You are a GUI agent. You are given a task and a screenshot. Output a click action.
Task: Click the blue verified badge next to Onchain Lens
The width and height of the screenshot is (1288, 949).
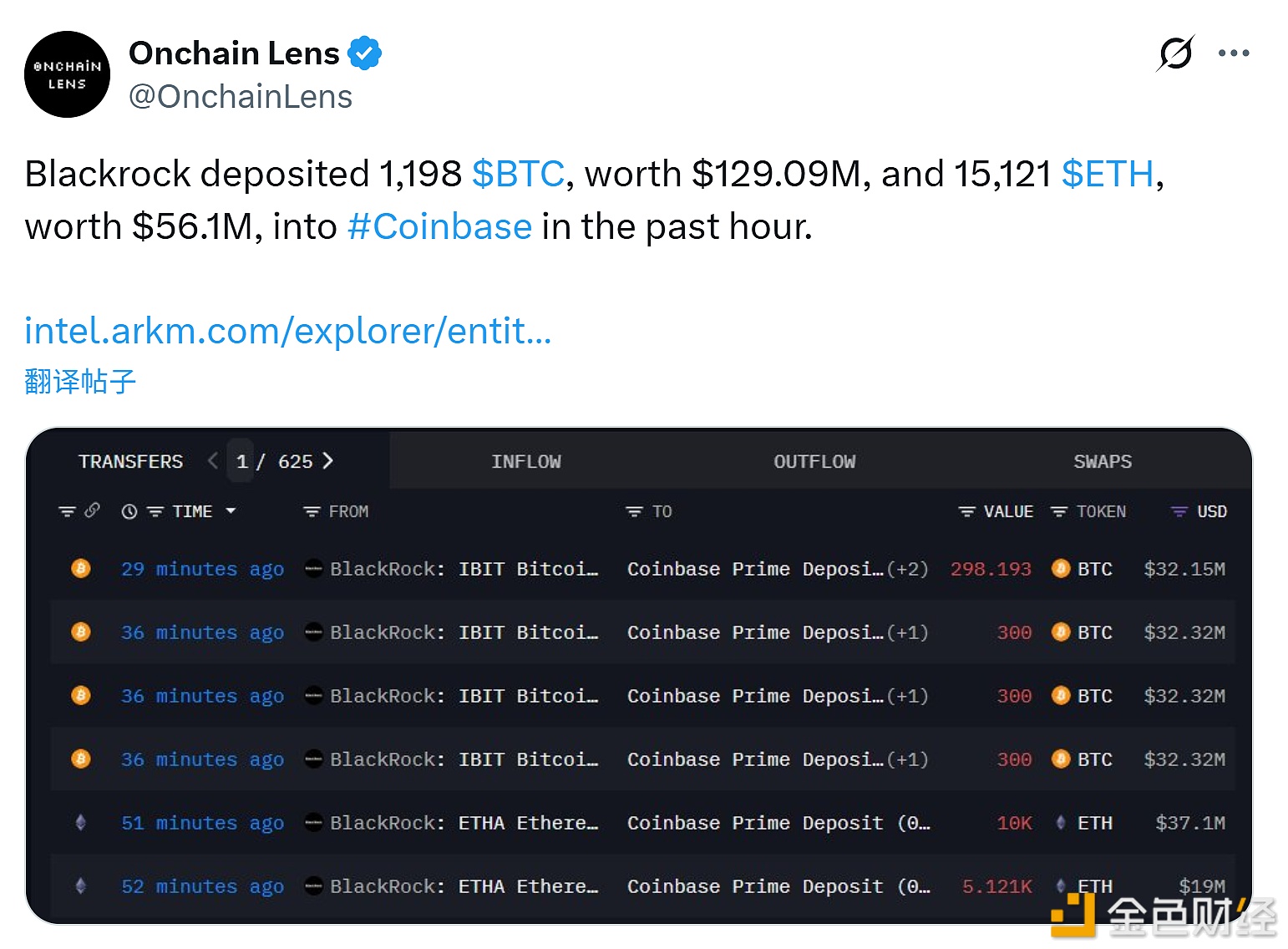pyautogui.click(x=364, y=53)
